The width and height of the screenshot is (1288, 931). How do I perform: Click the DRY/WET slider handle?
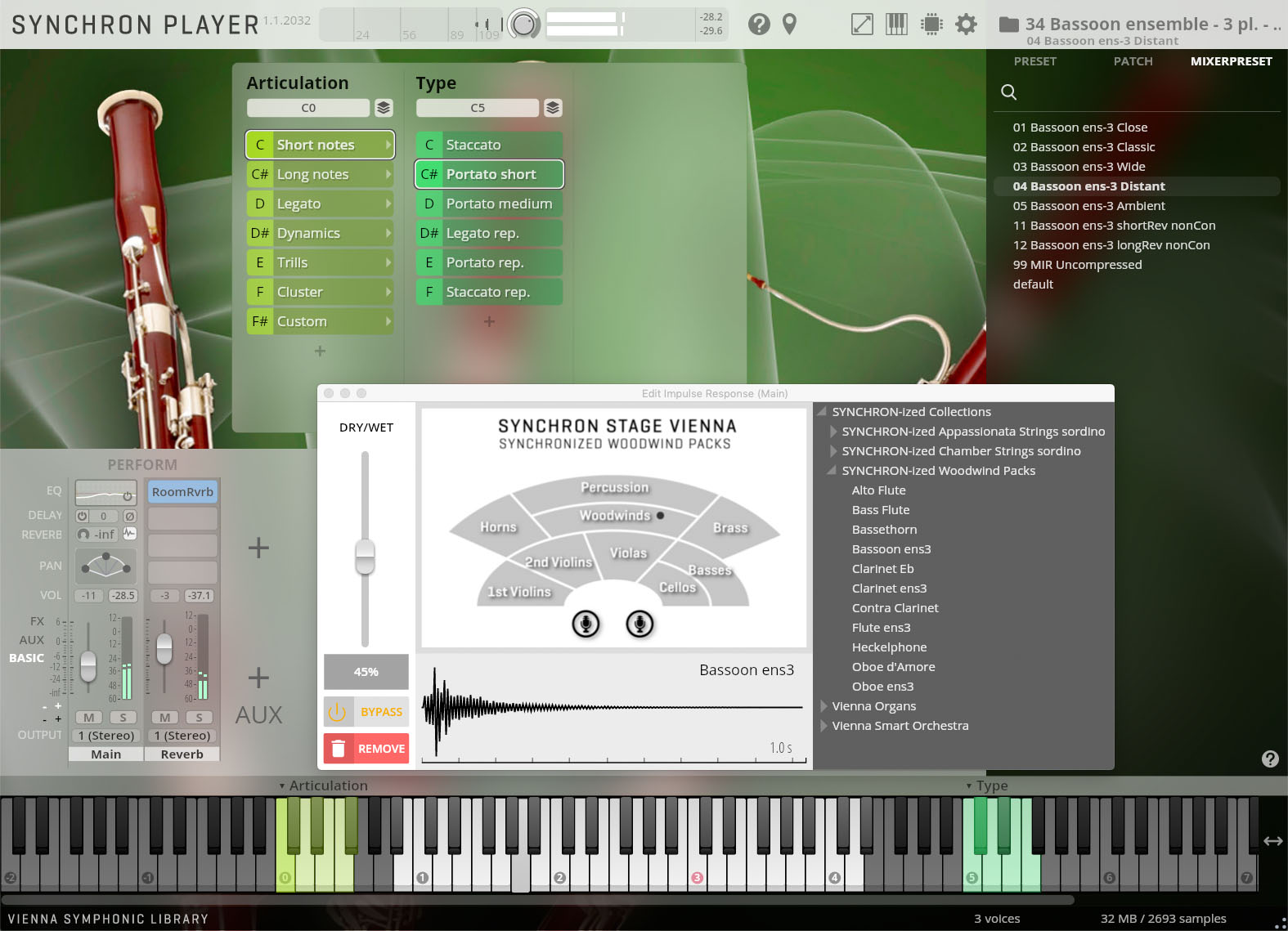(x=365, y=557)
